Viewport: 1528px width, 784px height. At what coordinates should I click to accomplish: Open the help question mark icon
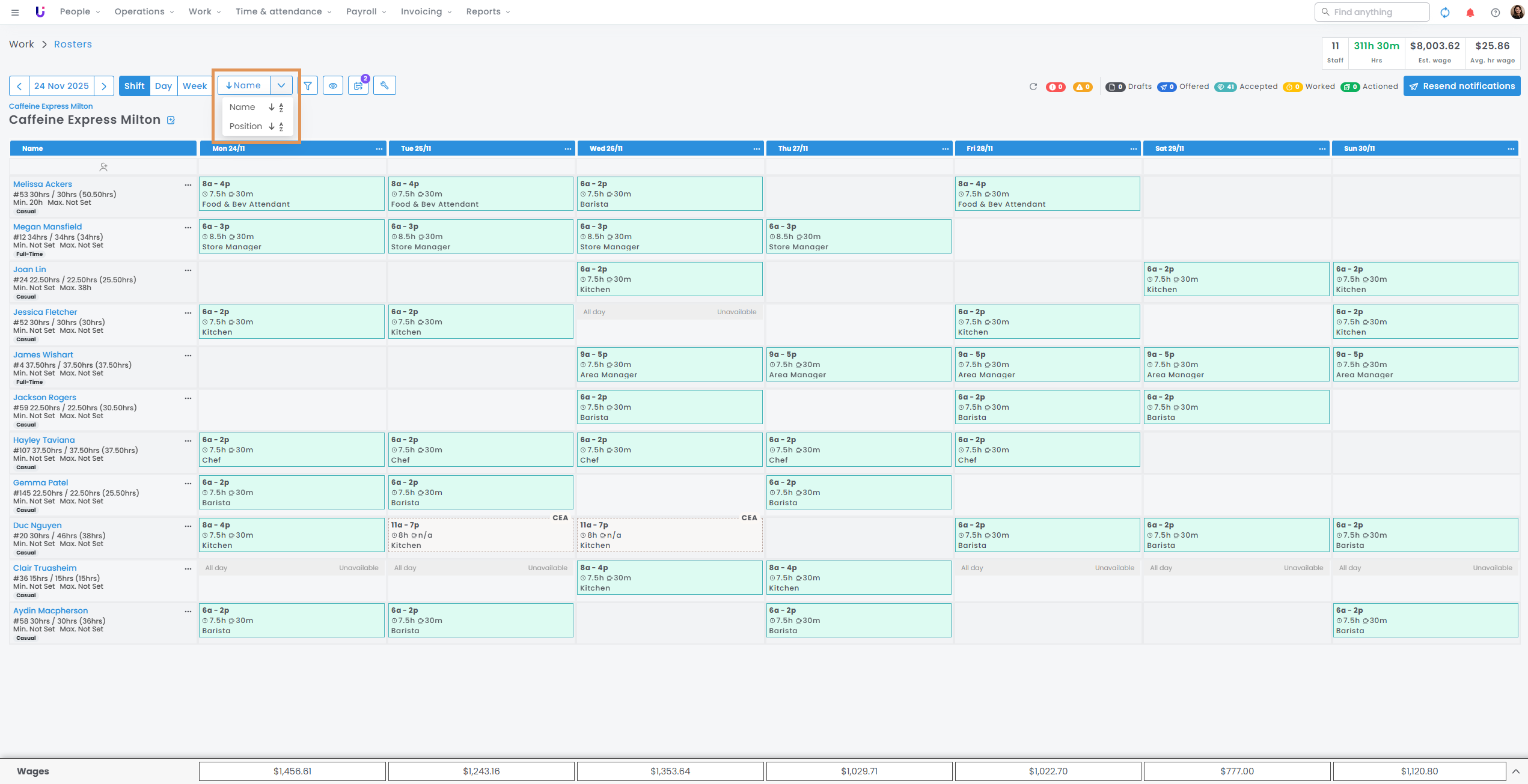(x=1495, y=13)
